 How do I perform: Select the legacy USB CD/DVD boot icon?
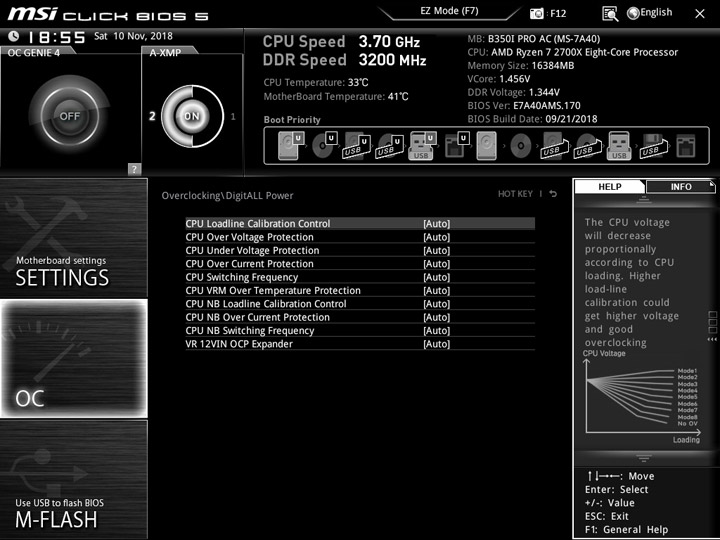[x=587, y=146]
